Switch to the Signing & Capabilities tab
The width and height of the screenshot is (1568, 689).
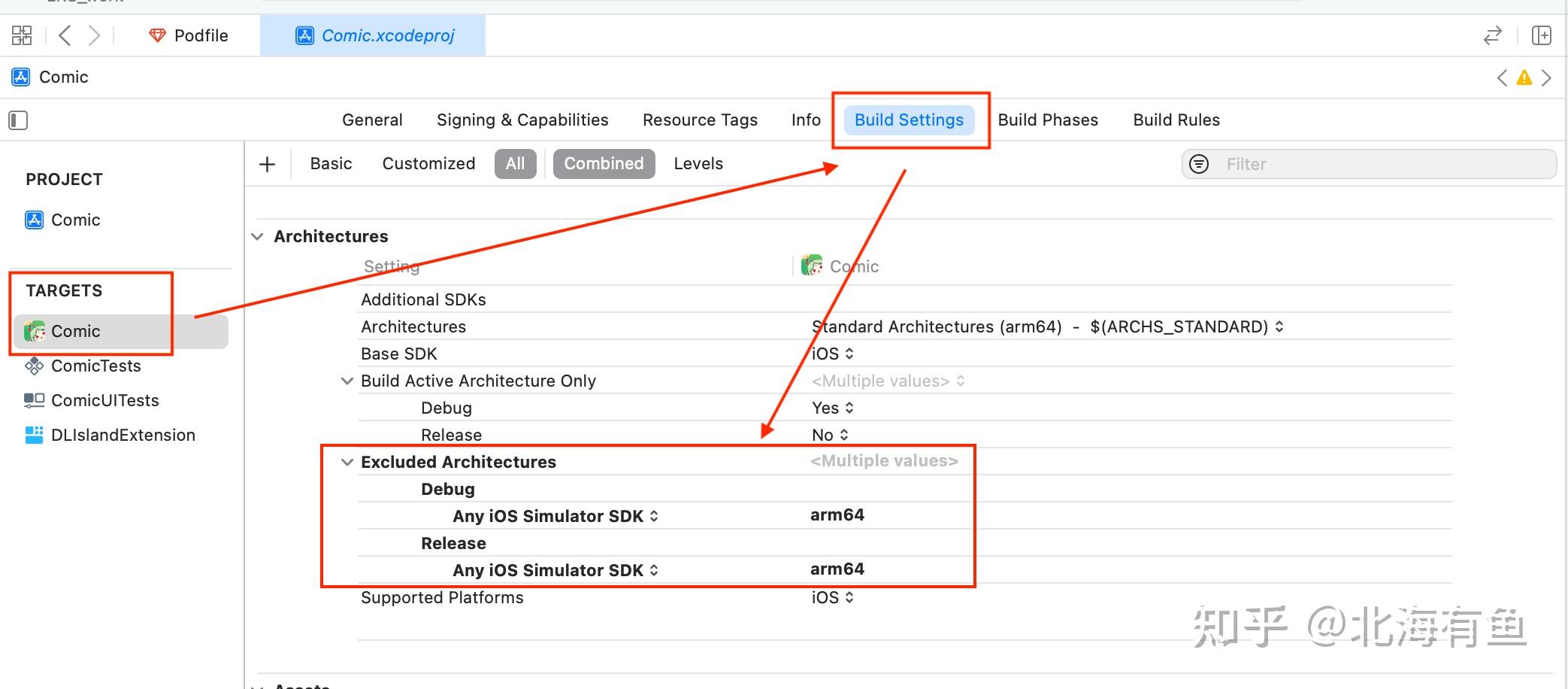tap(522, 120)
